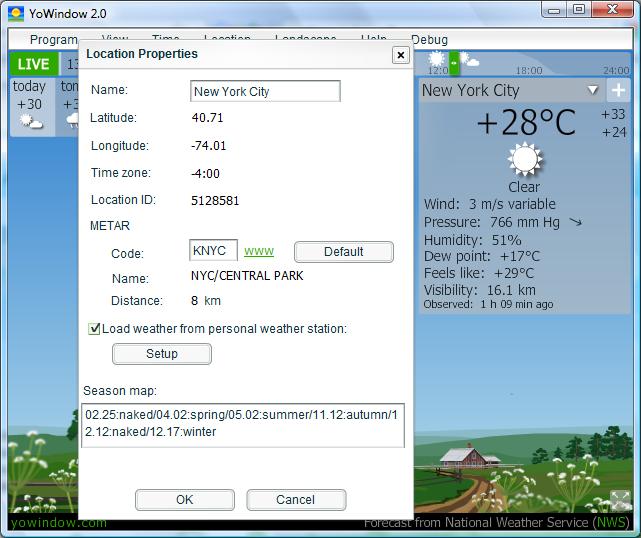The image size is (641, 538).
Task: Cancel the Location Properties dialog
Action: [295, 500]
